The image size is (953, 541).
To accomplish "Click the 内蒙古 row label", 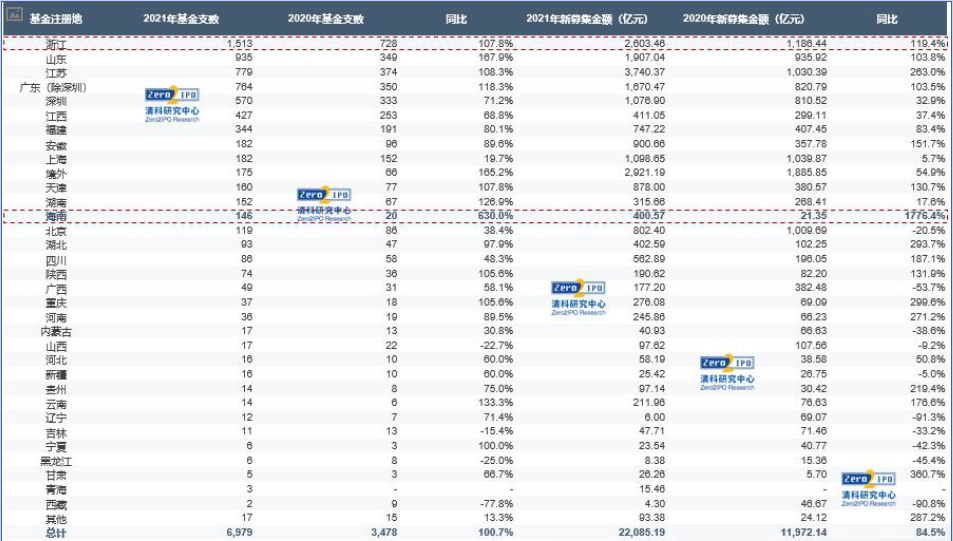I will click(x=56, y=331).
